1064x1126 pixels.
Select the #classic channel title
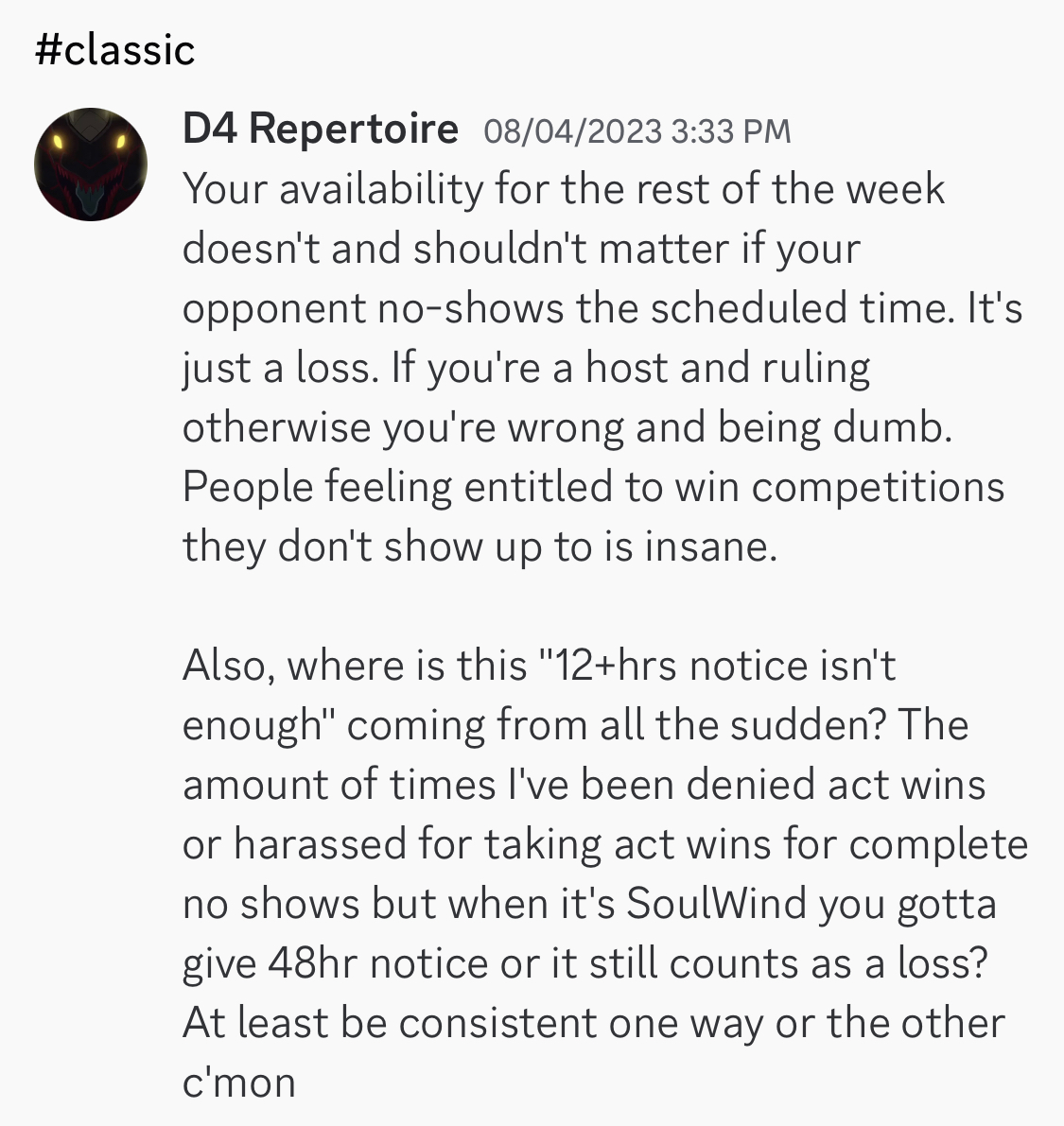114,50
